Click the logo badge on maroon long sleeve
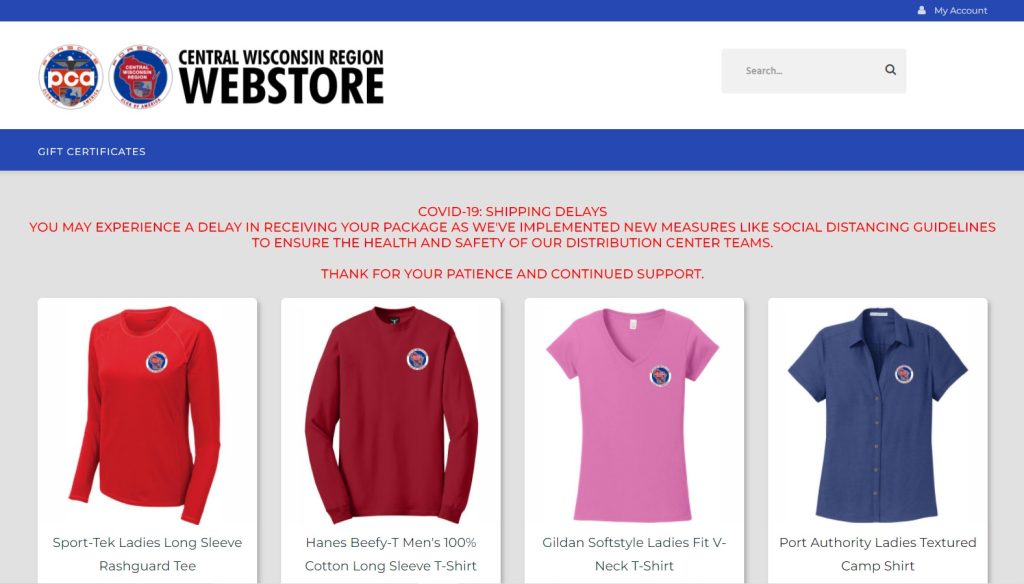1024x584 pixels. (417, 359)
